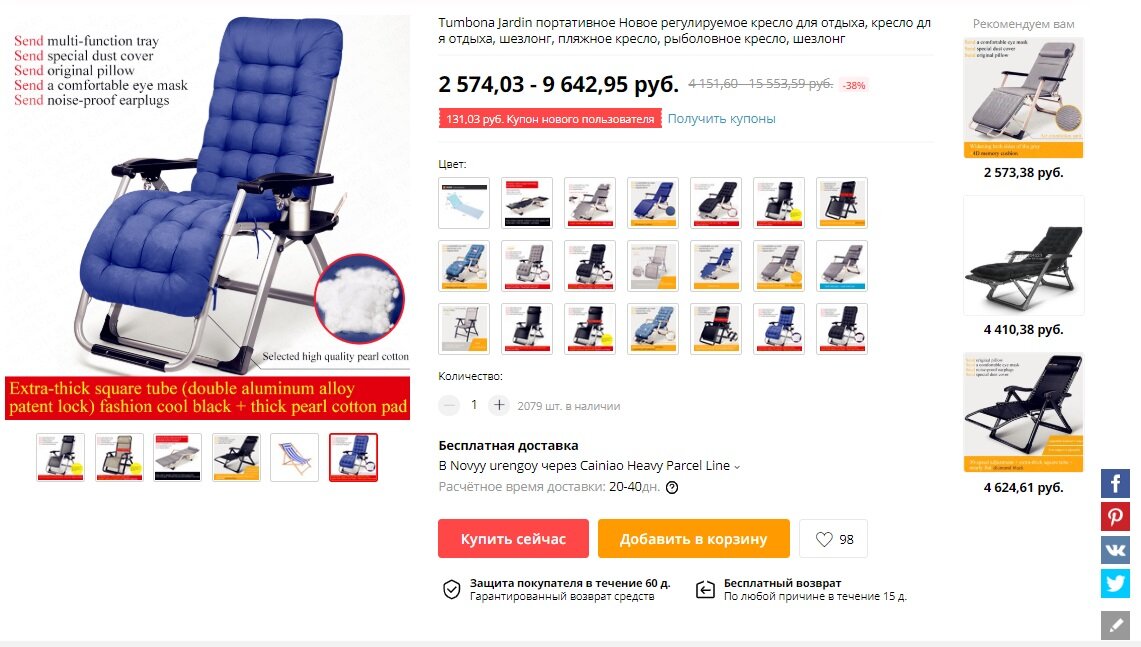Decrease quantity with the minus button
The image size is (1141, 647).
(x=449, y=405)
